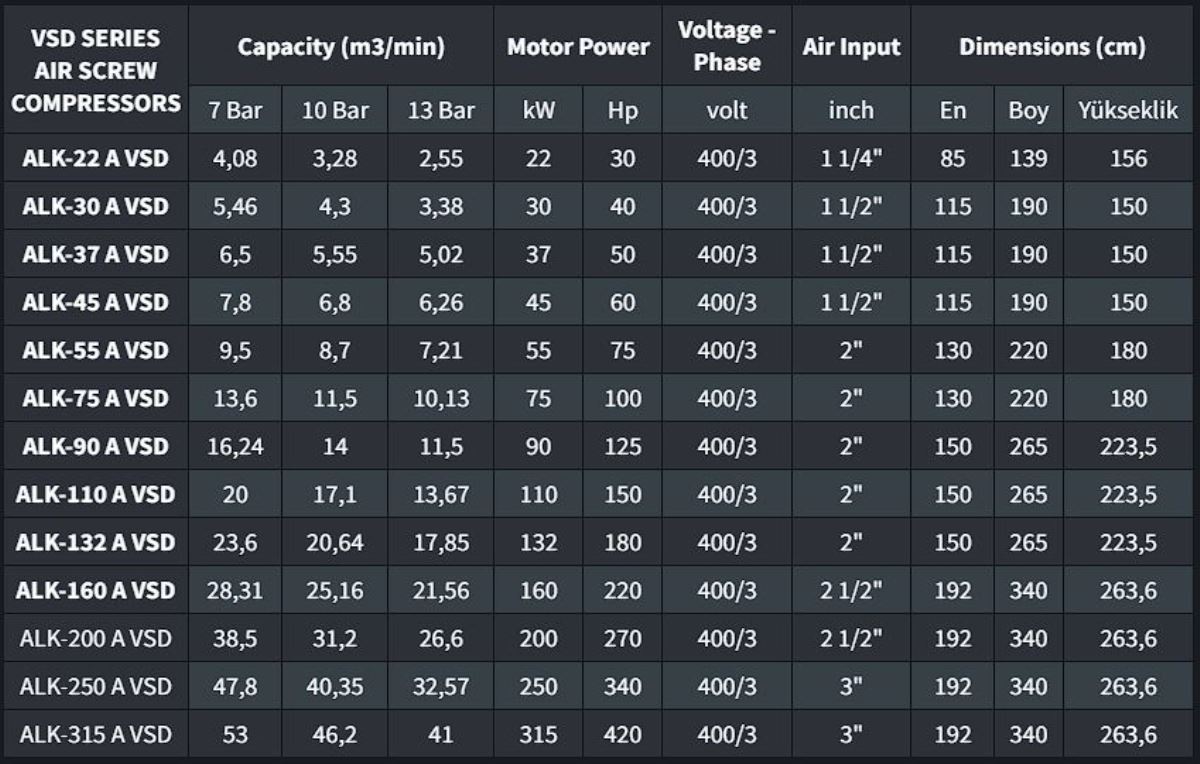Screen dimensions: 1200x764
Task: Click the 13 Bar subheader
Action: click(x=441, y=111)
